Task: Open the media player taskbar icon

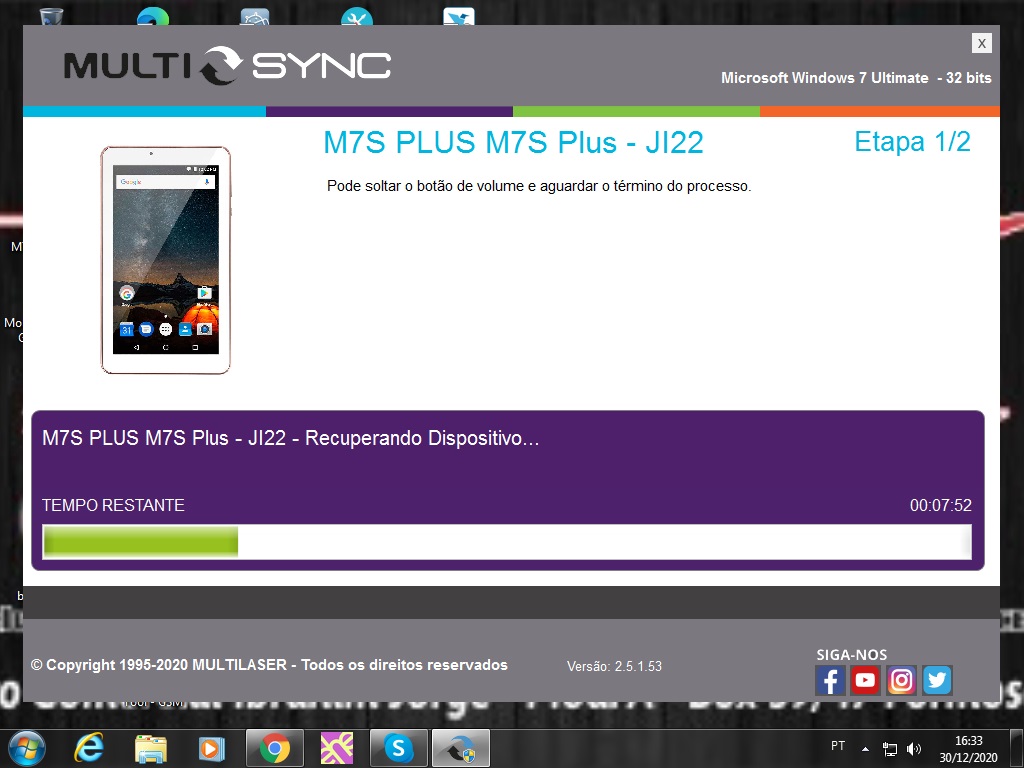Action: [x=212, y=748]
